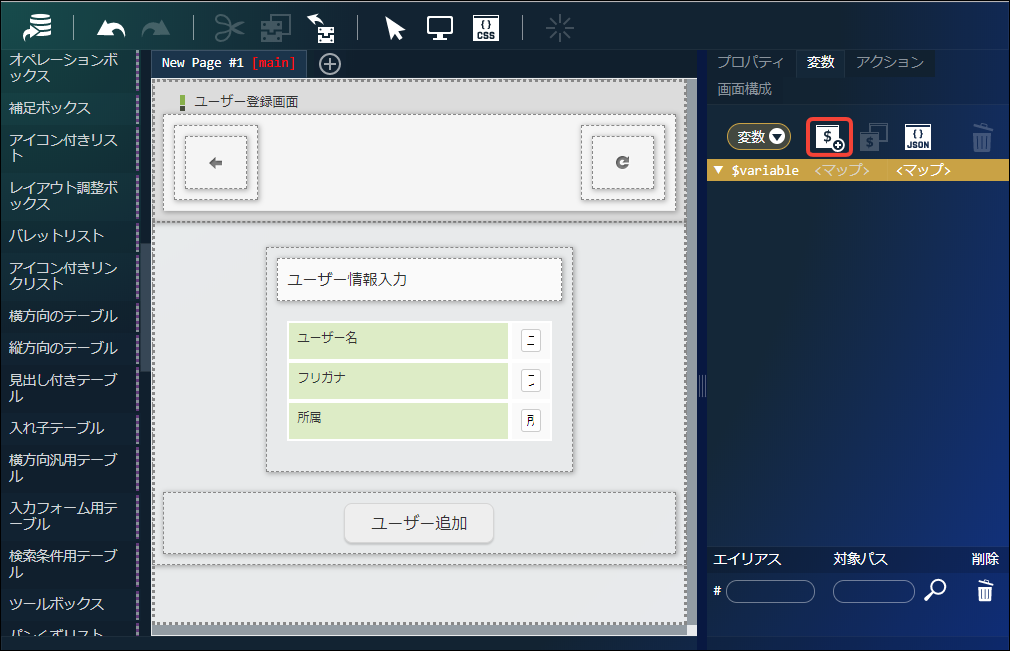Click the magnifier search path icon

[x=935, y=590]
